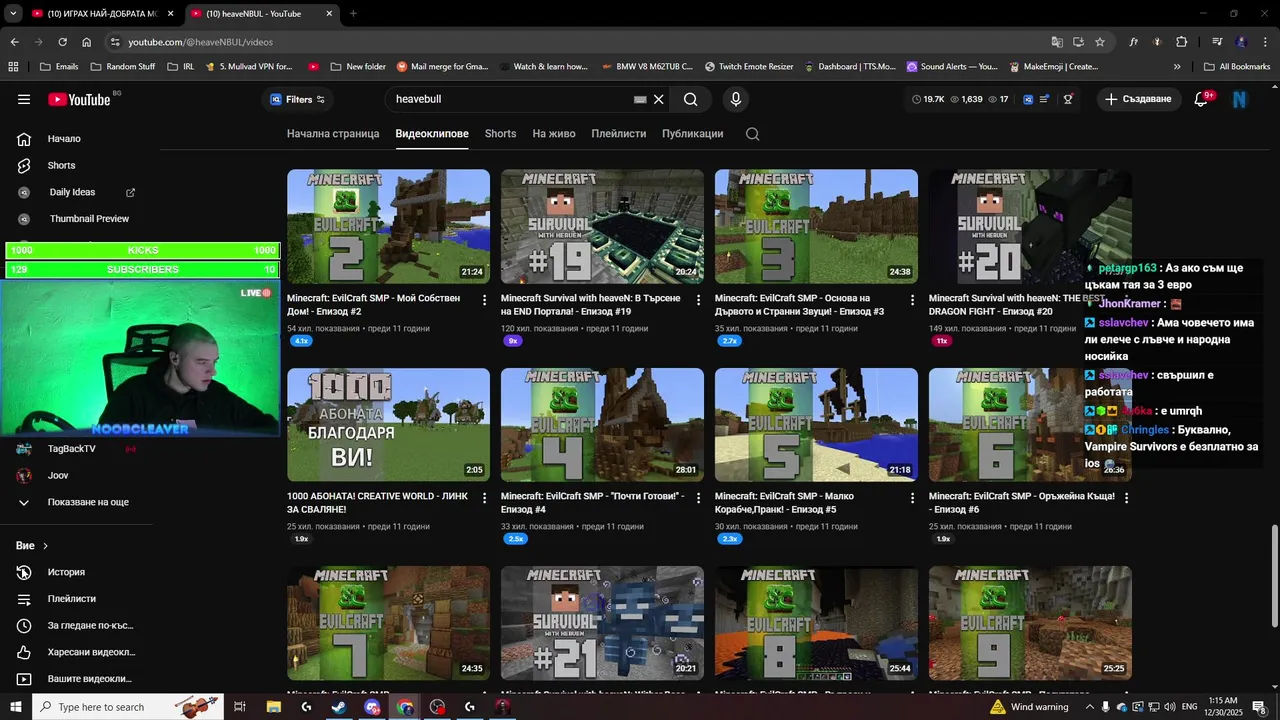1280x720 pixels.
Task: Expand the hidden bookmarks chevron
Action: 1177,67
